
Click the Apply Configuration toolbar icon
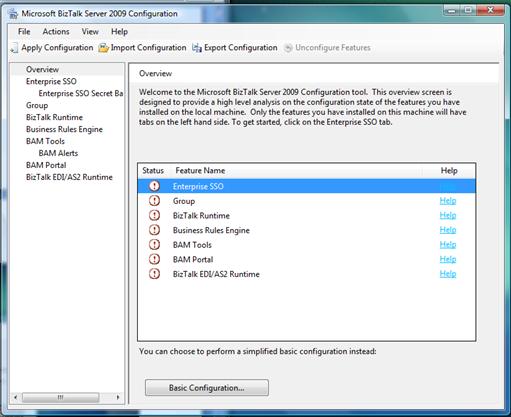point(15,48)
